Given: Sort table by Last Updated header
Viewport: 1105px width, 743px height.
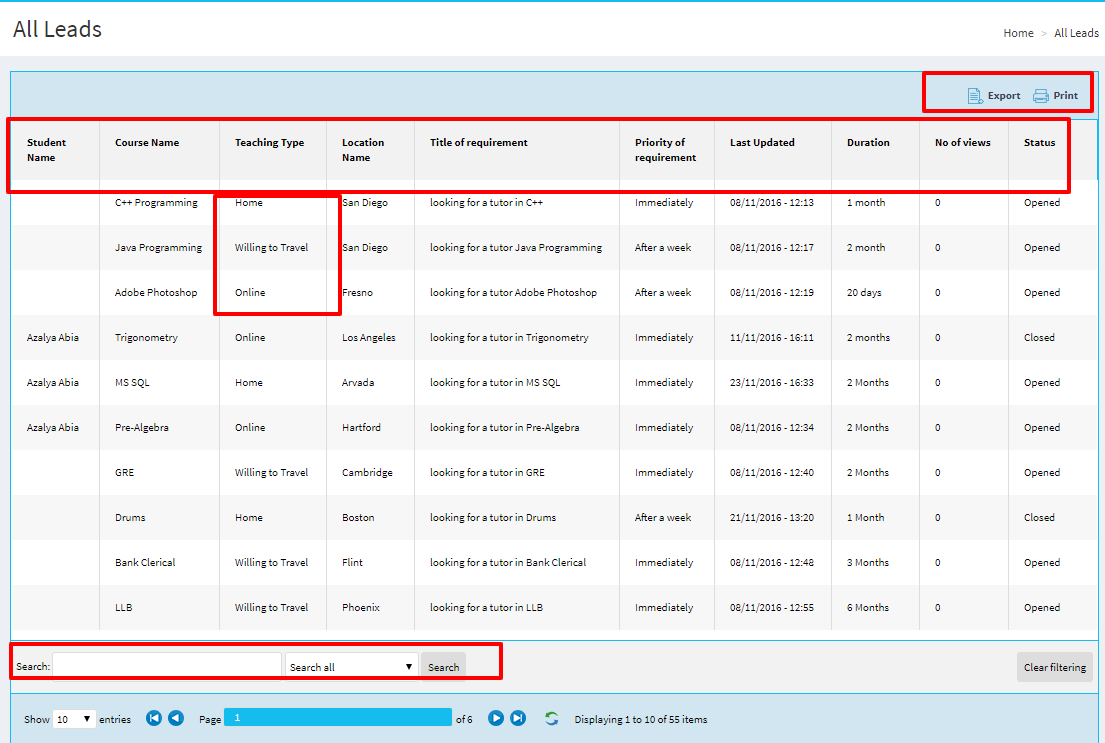Looking at the screenshot, I should 762,143.
